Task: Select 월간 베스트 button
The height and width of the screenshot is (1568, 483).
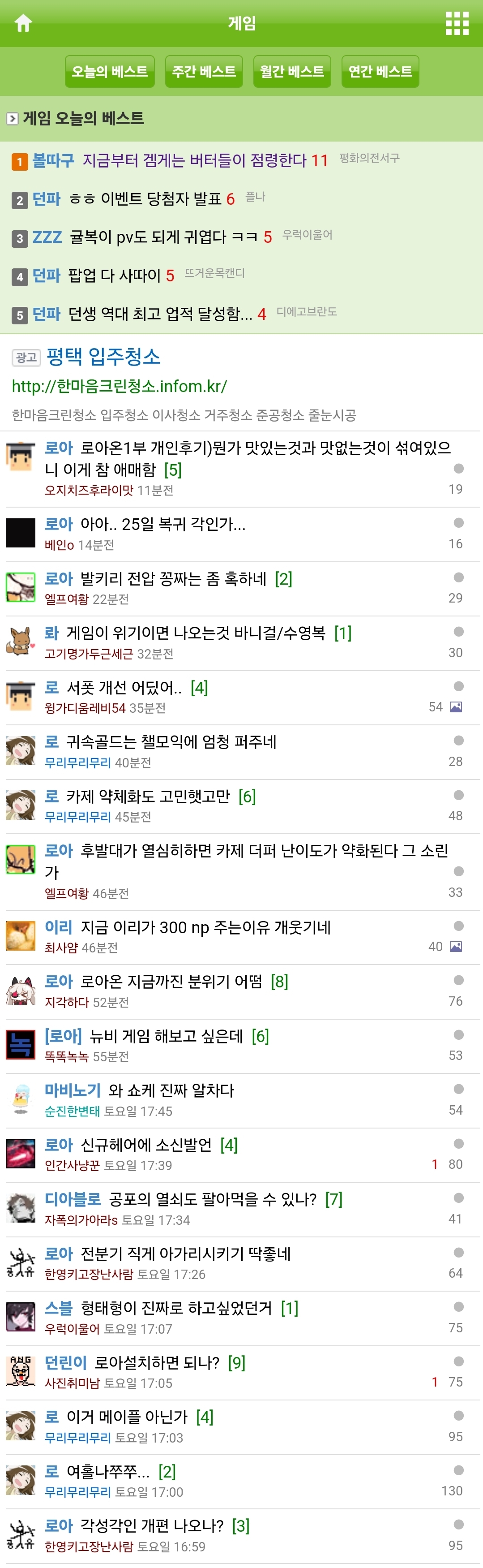Action: click(x=292, y=72)
